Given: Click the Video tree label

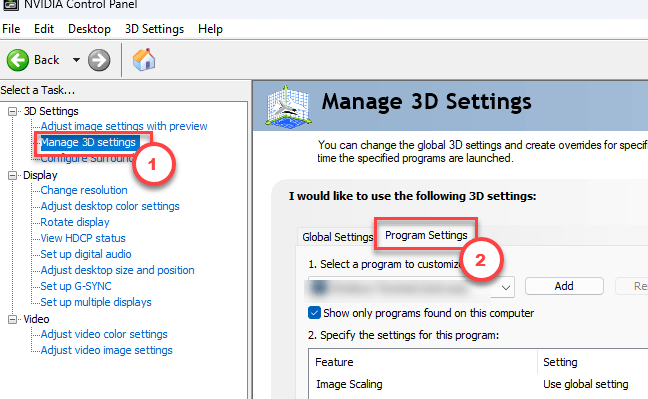Looking at the screenshot, I should (x=36, y=319).
